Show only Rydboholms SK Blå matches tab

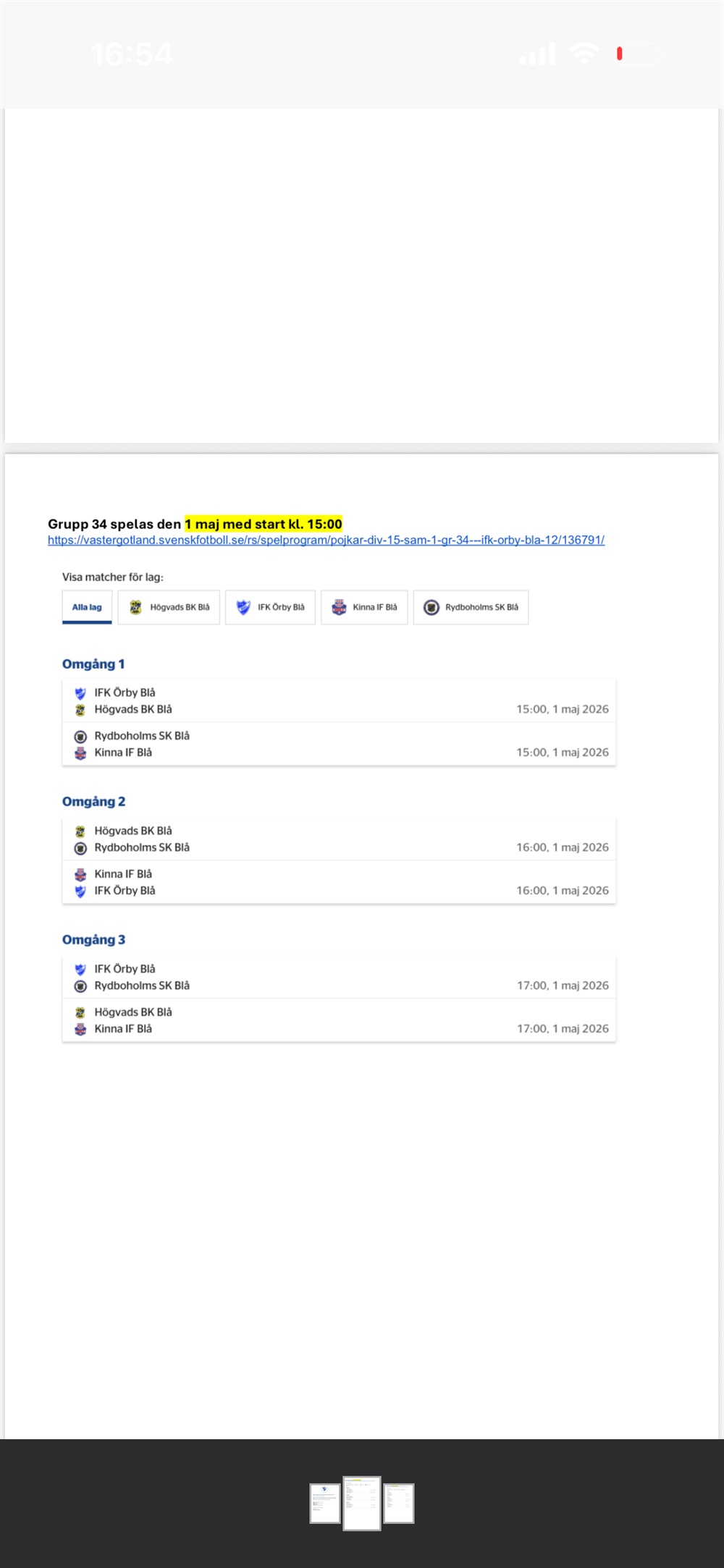click(481, 607)
